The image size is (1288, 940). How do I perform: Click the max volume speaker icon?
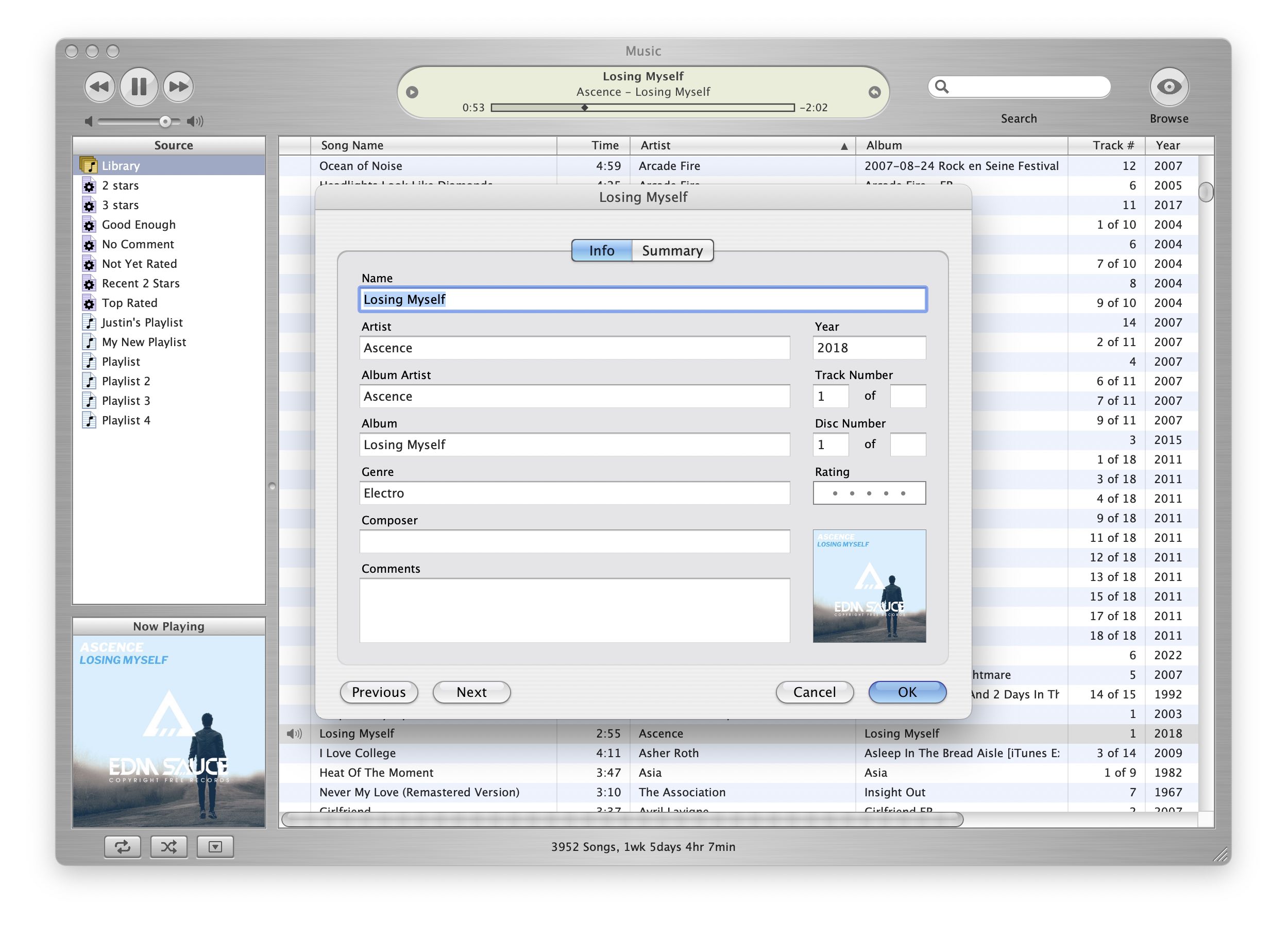(195, 121)
